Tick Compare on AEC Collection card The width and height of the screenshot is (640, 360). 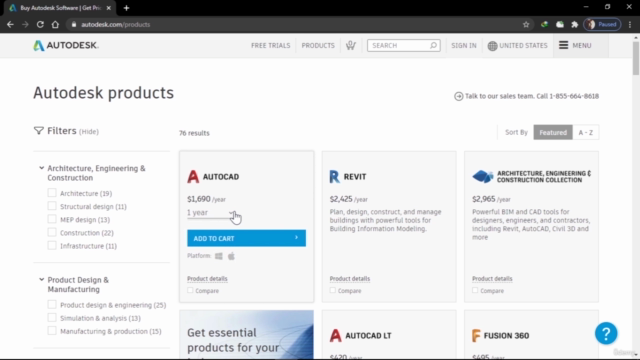[475, 290]
